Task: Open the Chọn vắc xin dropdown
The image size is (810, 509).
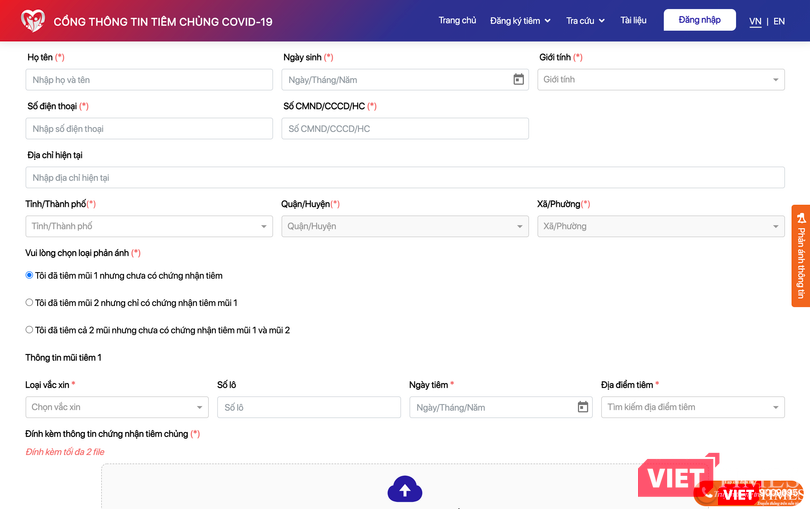Action: click(x=117, y=407)
